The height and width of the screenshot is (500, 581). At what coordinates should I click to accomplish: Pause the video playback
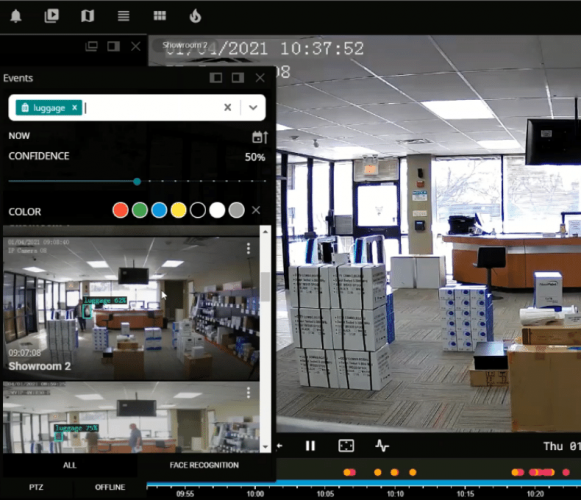tap(310, 446)
